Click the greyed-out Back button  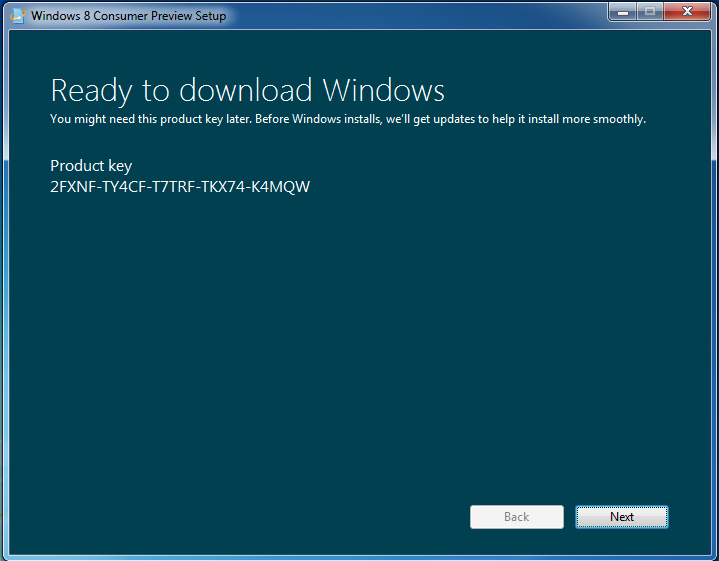pos(516,517)
